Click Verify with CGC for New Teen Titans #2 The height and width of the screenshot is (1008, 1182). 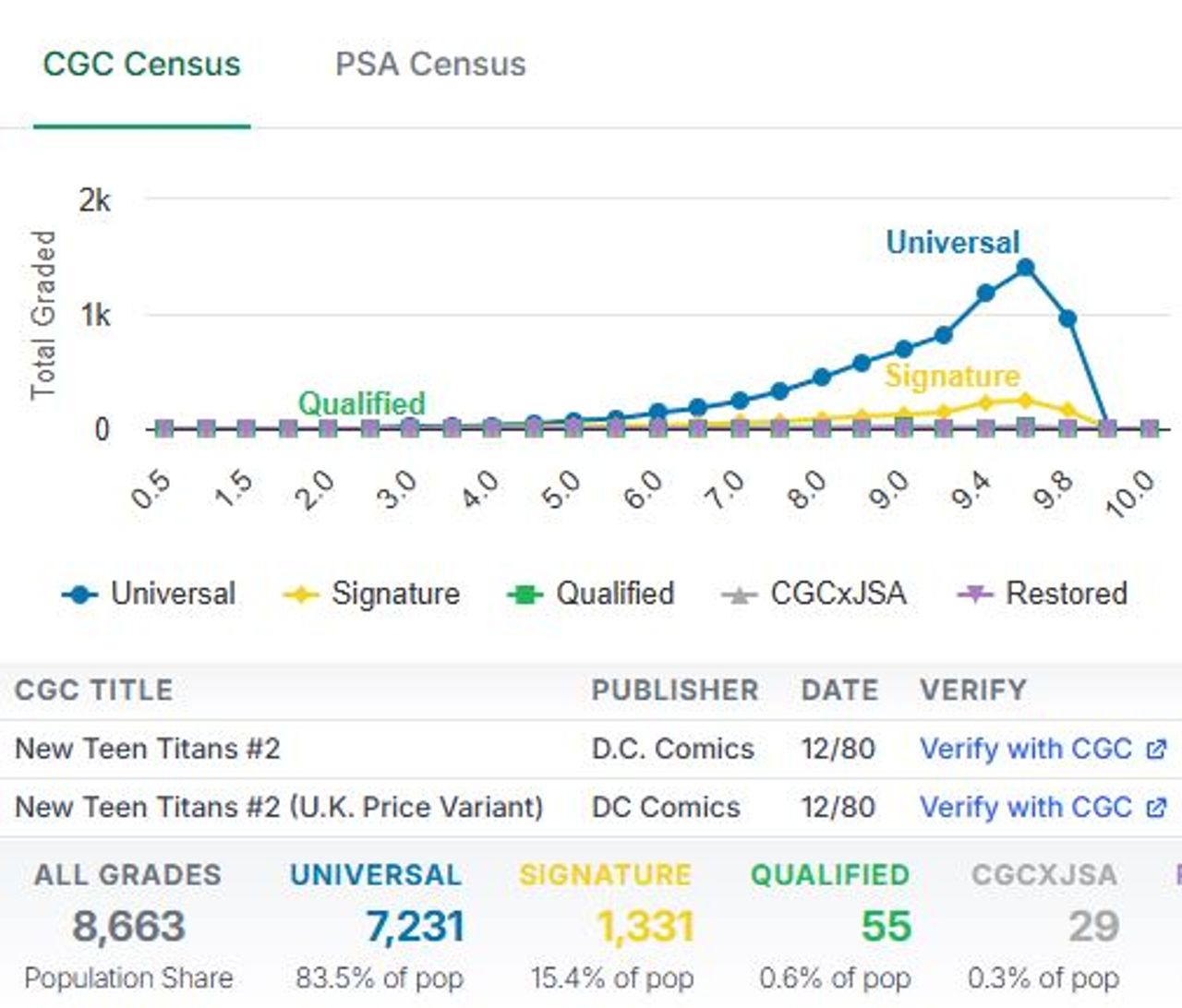(1025, 749)
